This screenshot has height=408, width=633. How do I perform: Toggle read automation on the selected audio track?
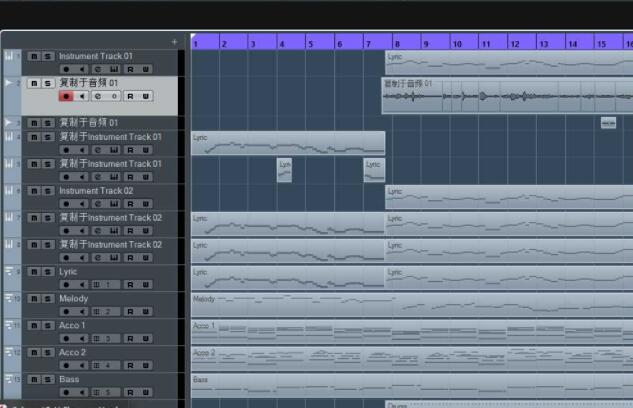click(130, 96)
